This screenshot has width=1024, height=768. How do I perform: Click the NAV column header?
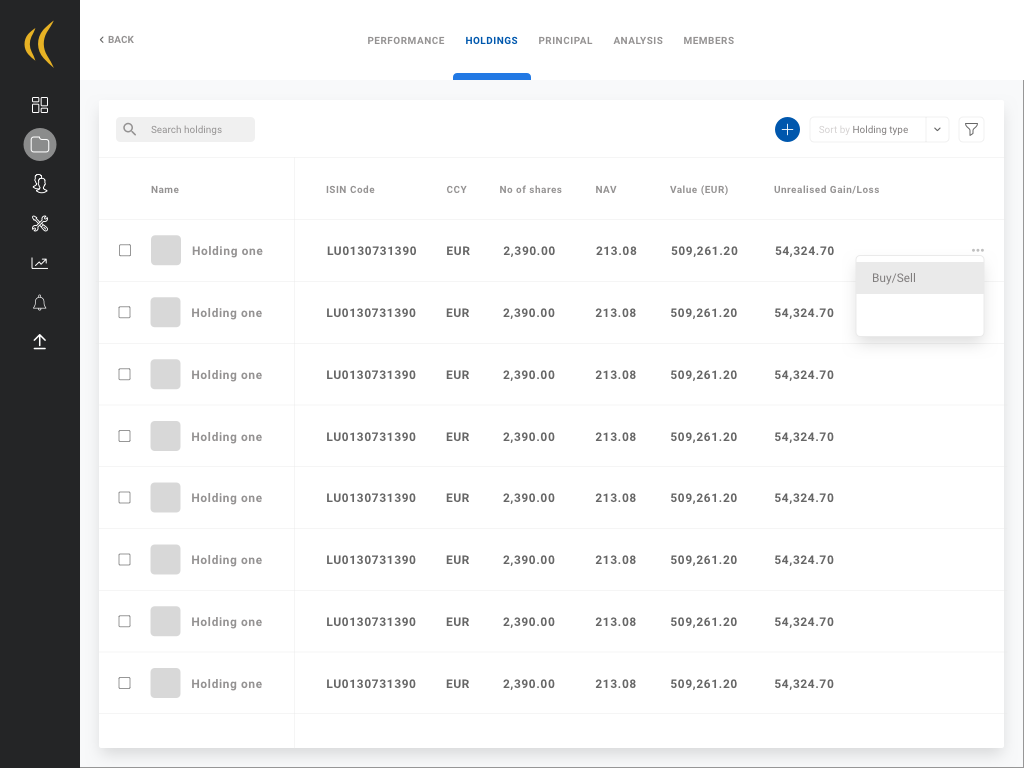(x=605, y=189)
